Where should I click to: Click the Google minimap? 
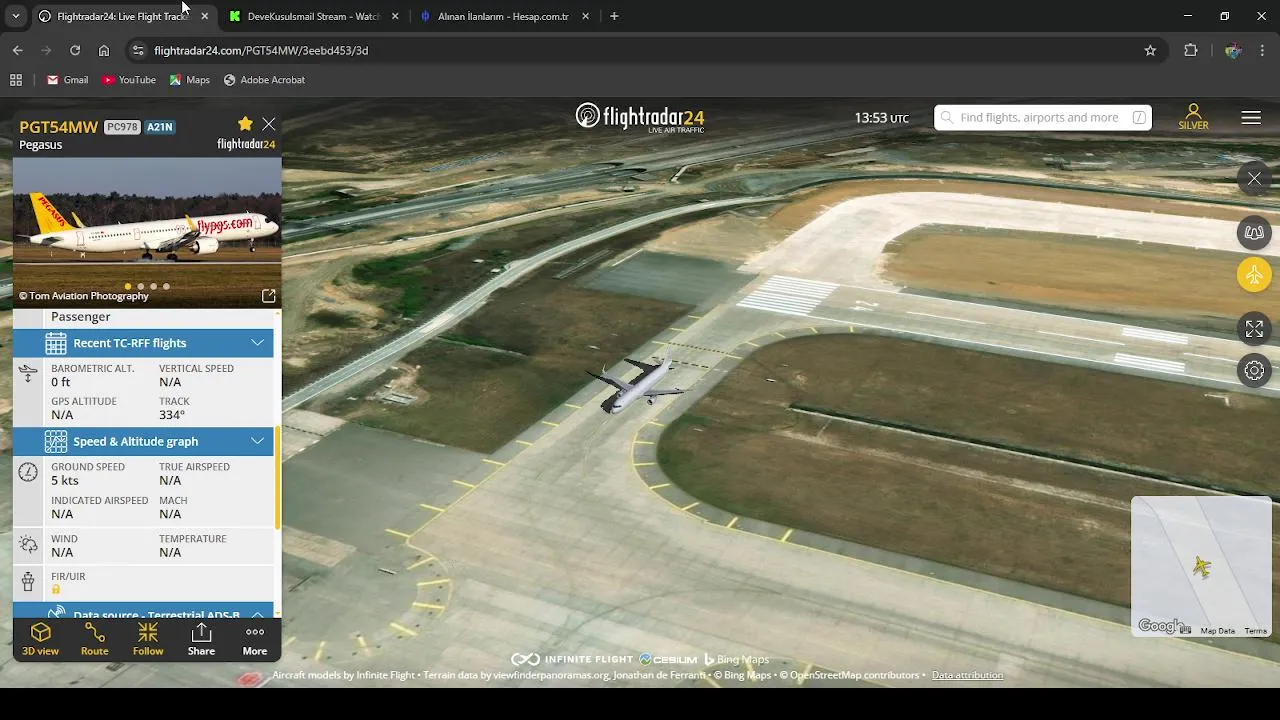point(1201,566)
